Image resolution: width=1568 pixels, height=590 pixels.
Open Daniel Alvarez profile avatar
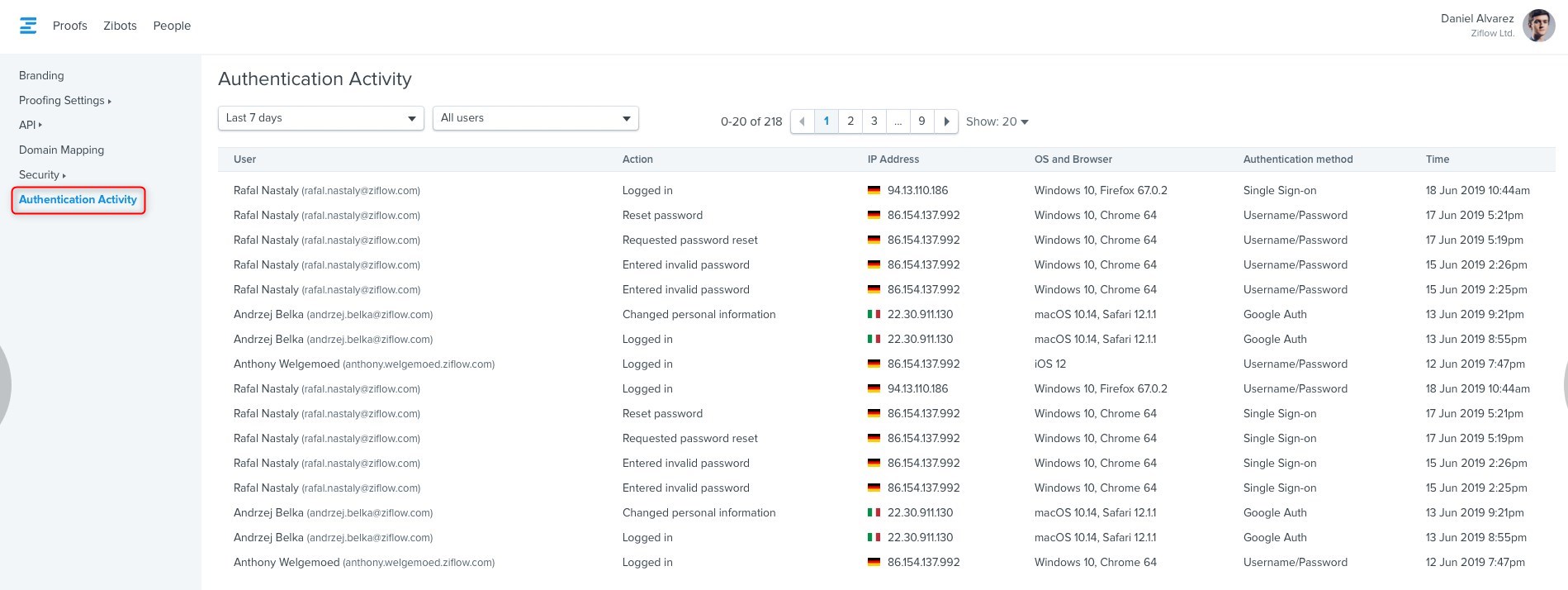1538,26
